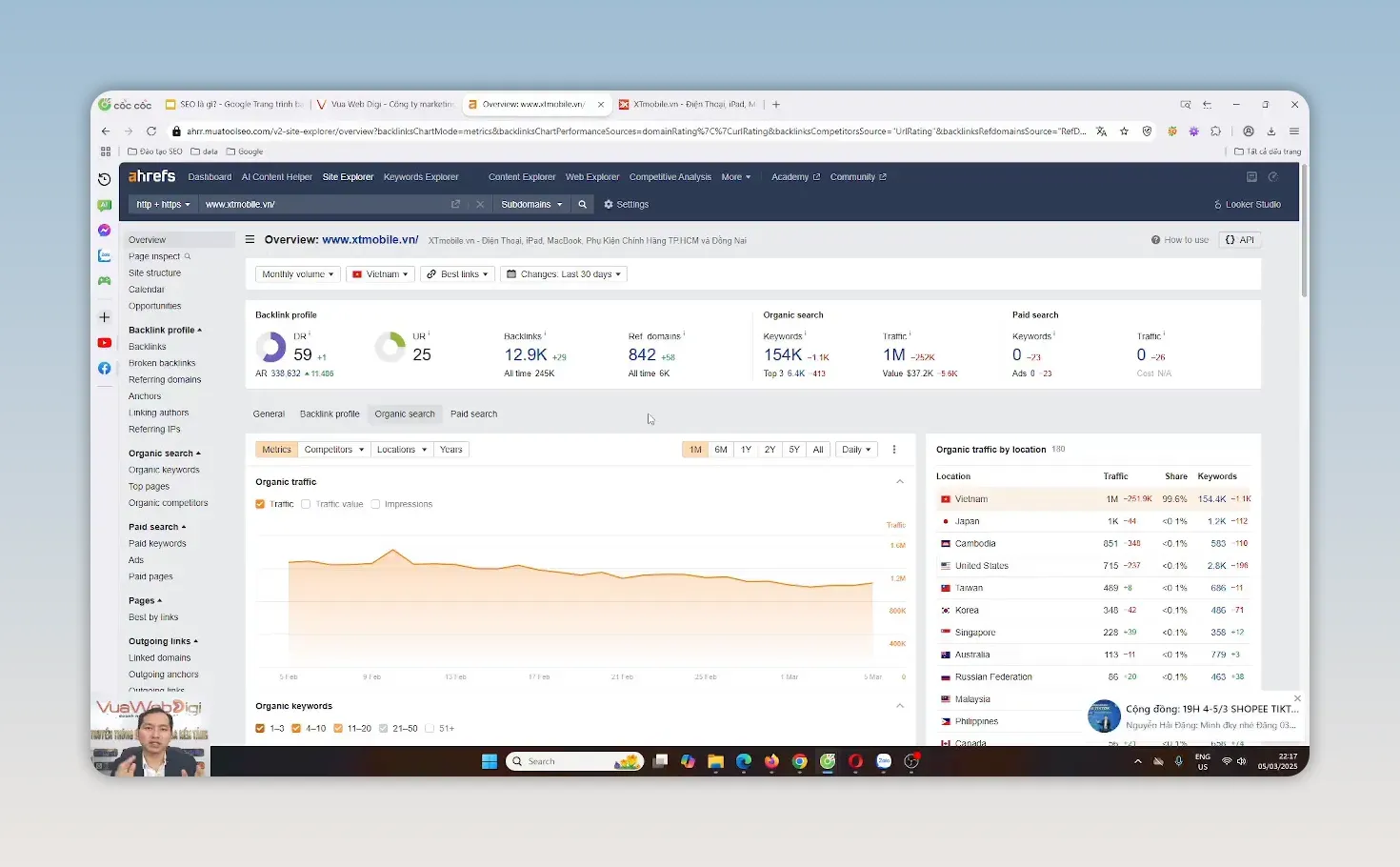Collapse the Organic traffic chart section
Image resolution: width=1400 pixels, height=867 pixels.
click(x=900, y=482)
